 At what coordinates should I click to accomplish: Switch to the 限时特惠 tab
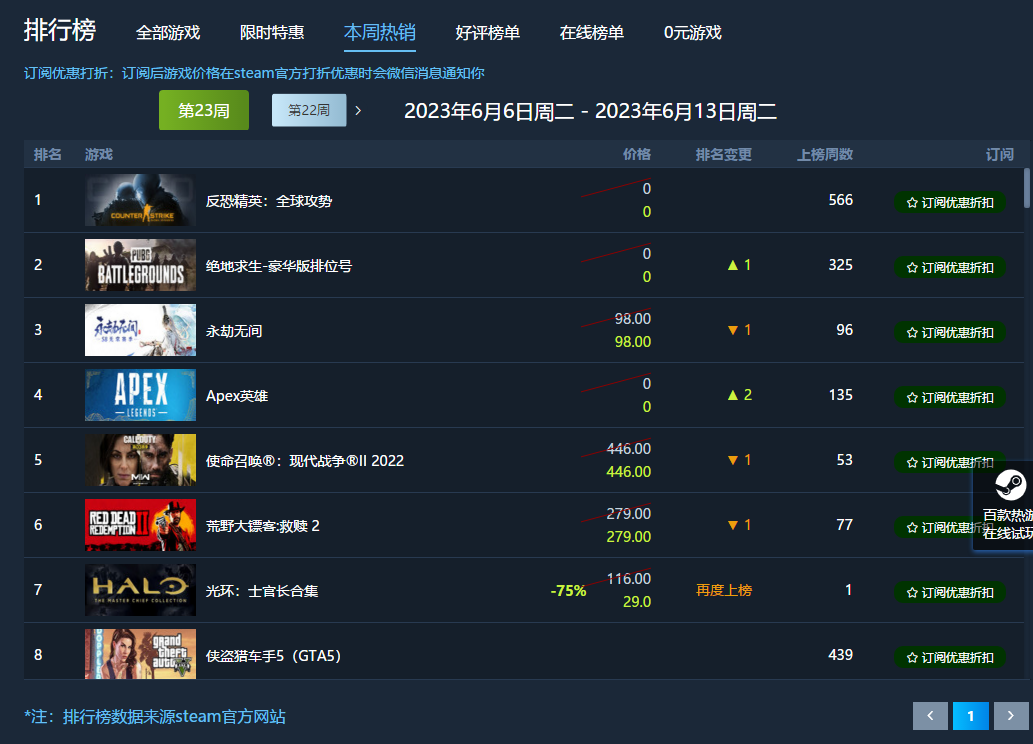tap(272, 32)
